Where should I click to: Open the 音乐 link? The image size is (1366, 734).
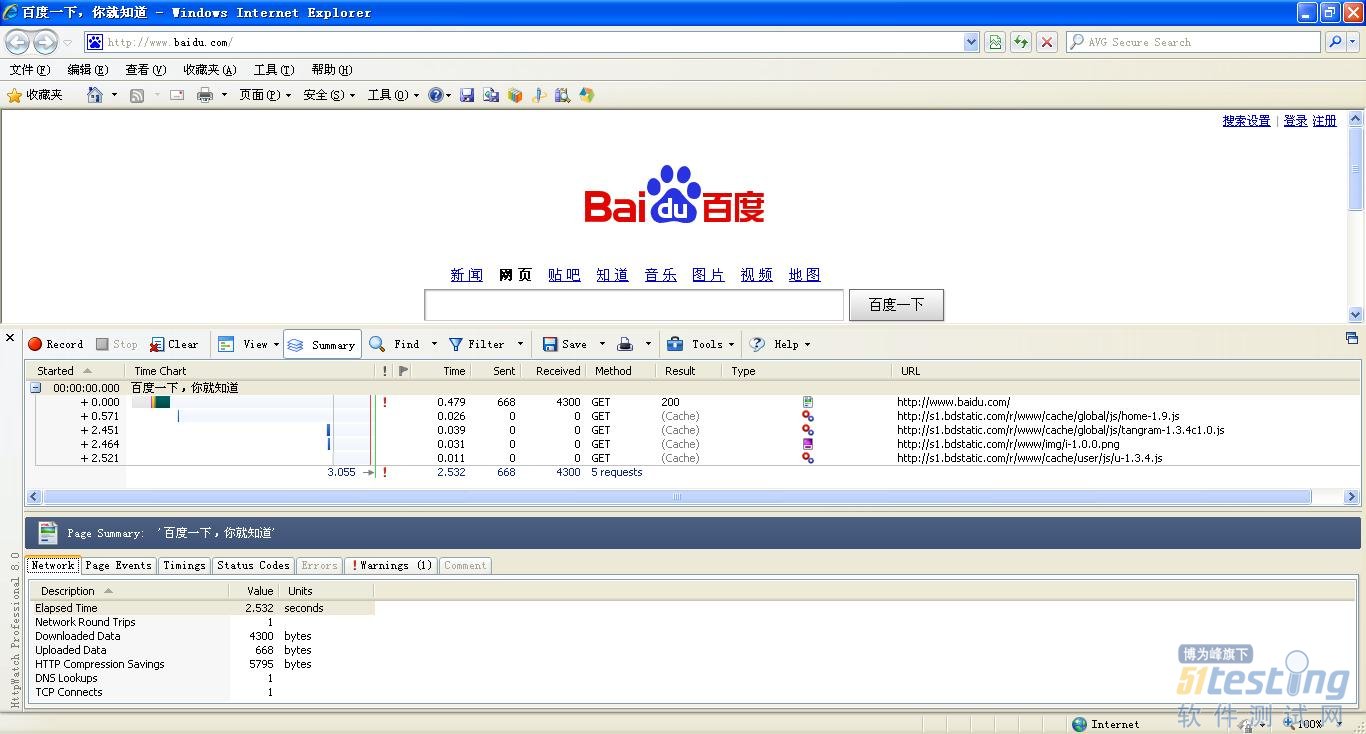tap(660, 275)
